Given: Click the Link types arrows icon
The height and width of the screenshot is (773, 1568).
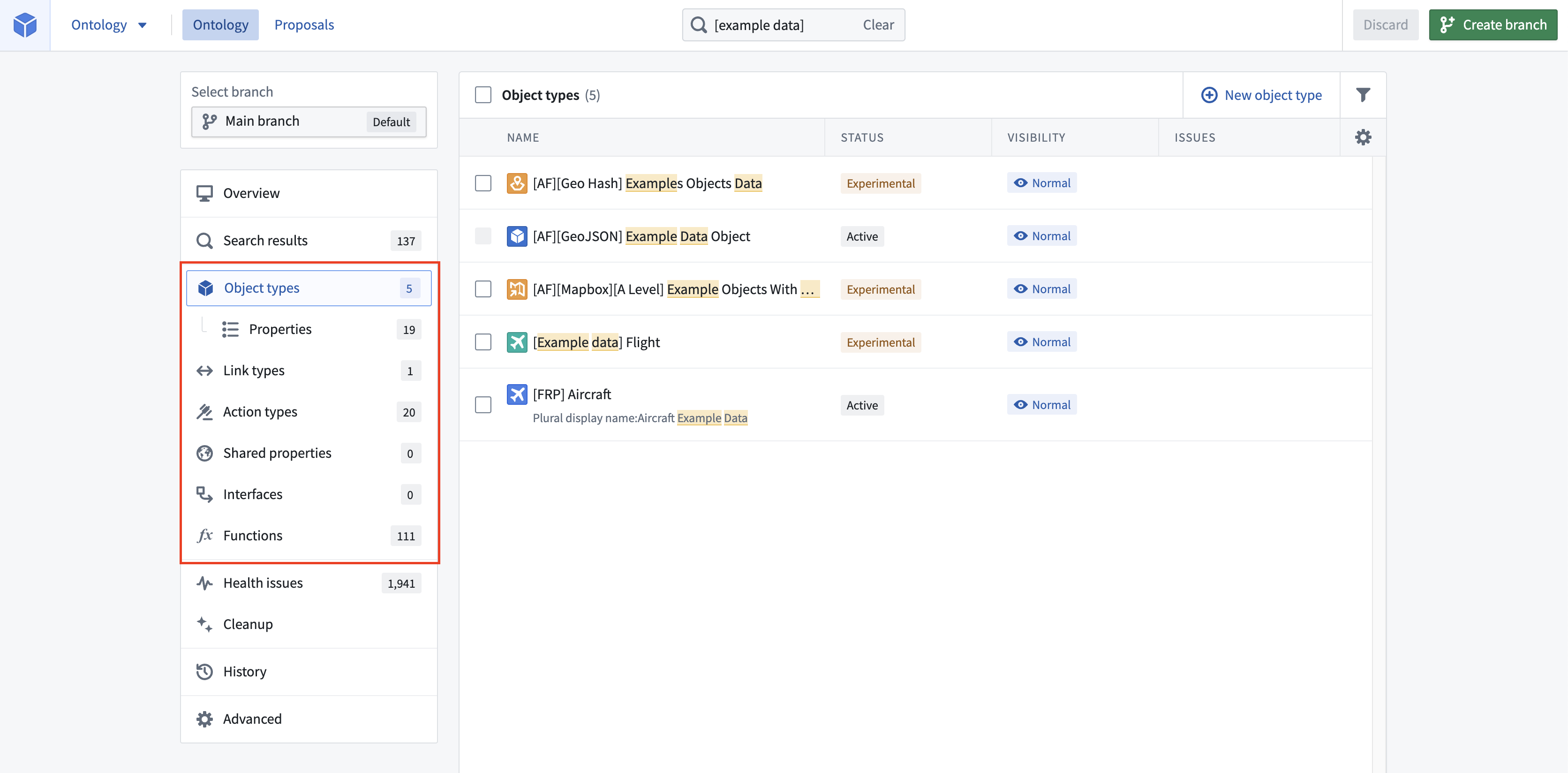Looking at the screenshot, I should coord(204,371).
